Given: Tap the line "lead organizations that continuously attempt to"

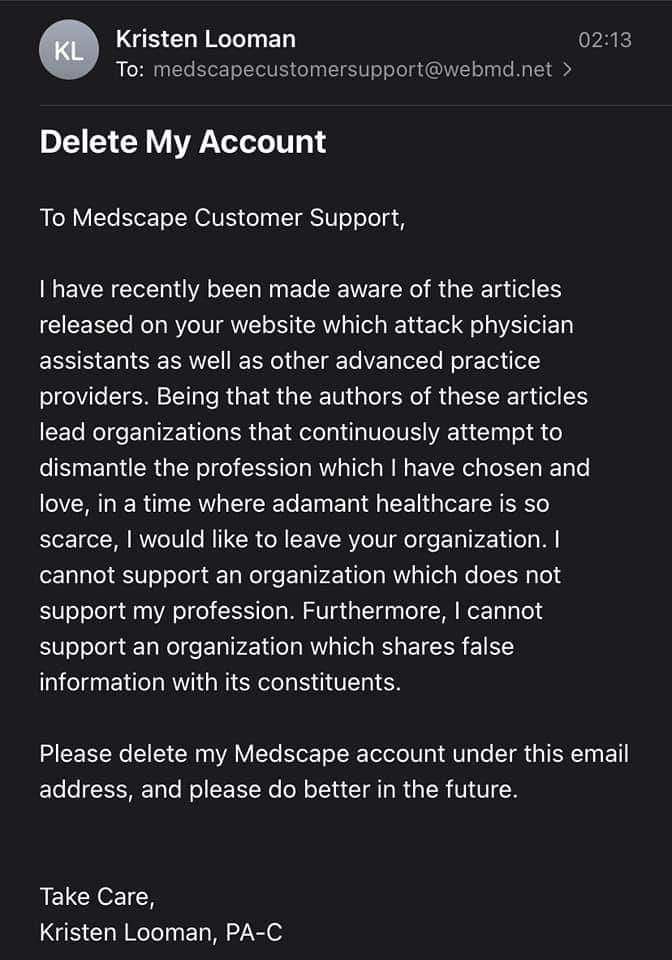Looking at the screenshot, I should (x=301, y=432).
